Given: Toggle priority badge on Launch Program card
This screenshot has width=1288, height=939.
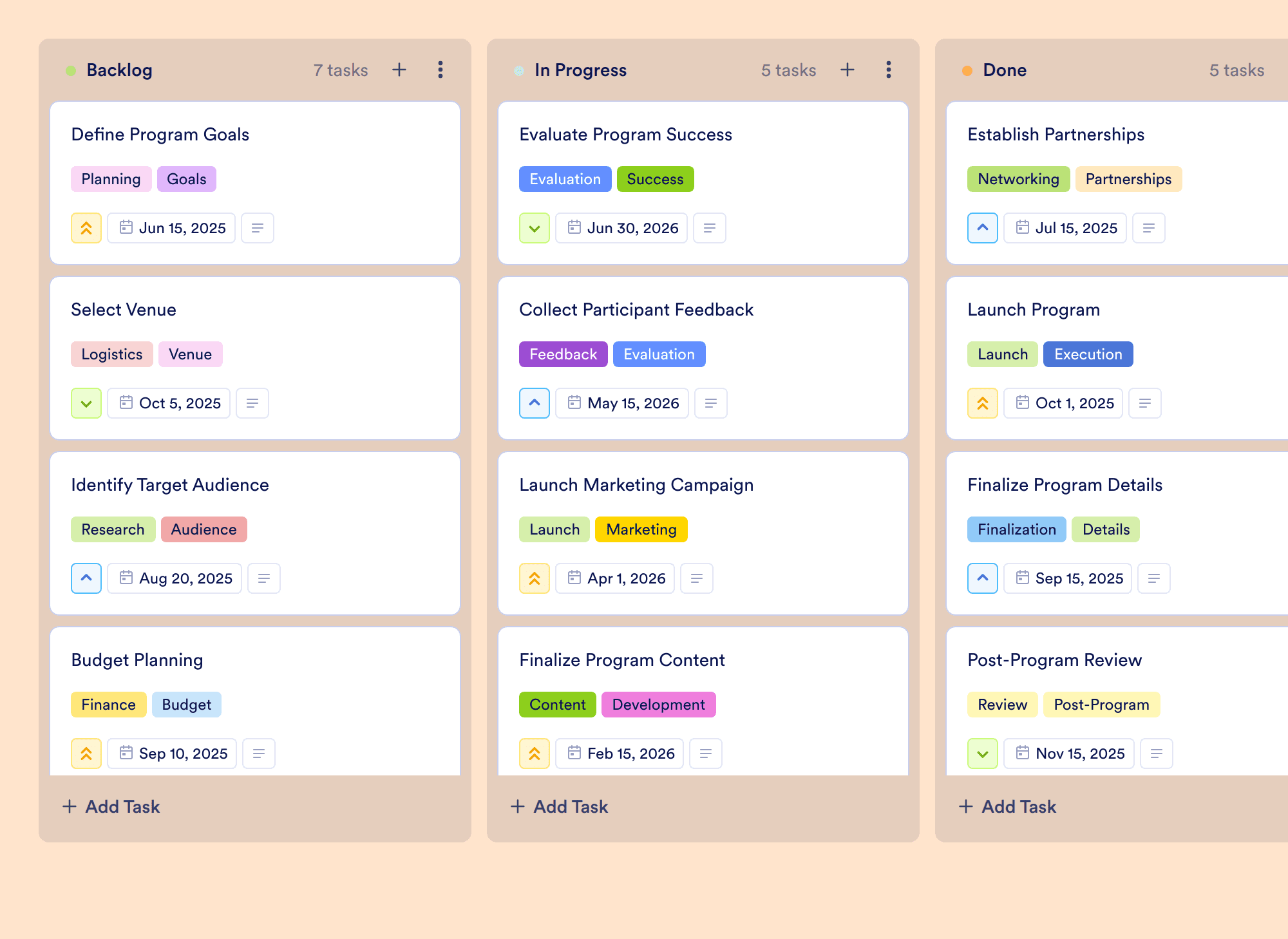Looking at the screenshot, I should [x=983, y=403].
